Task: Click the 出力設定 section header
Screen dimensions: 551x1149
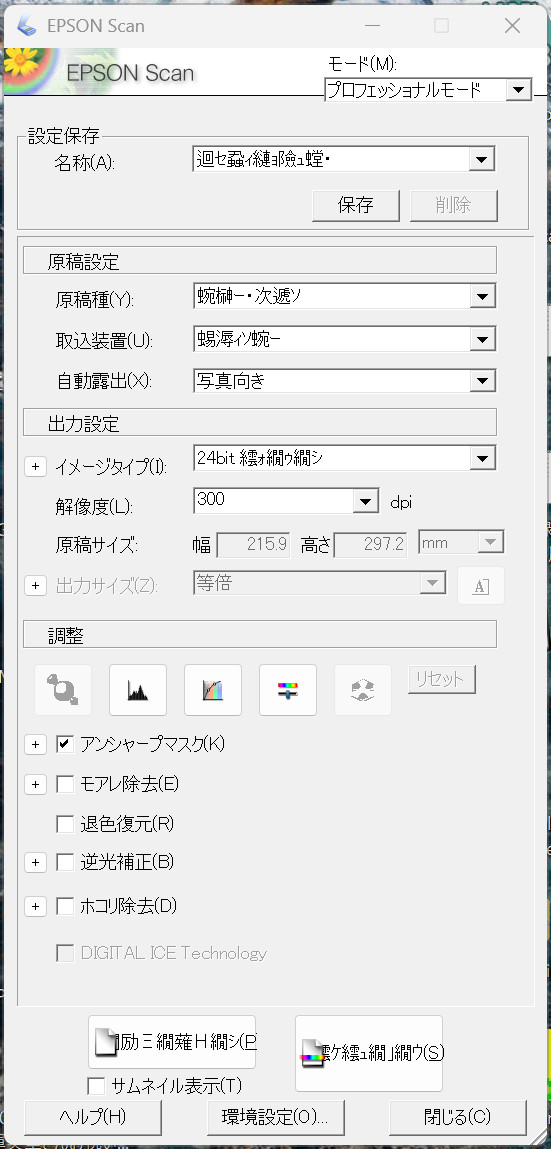Action: (260, 423)
